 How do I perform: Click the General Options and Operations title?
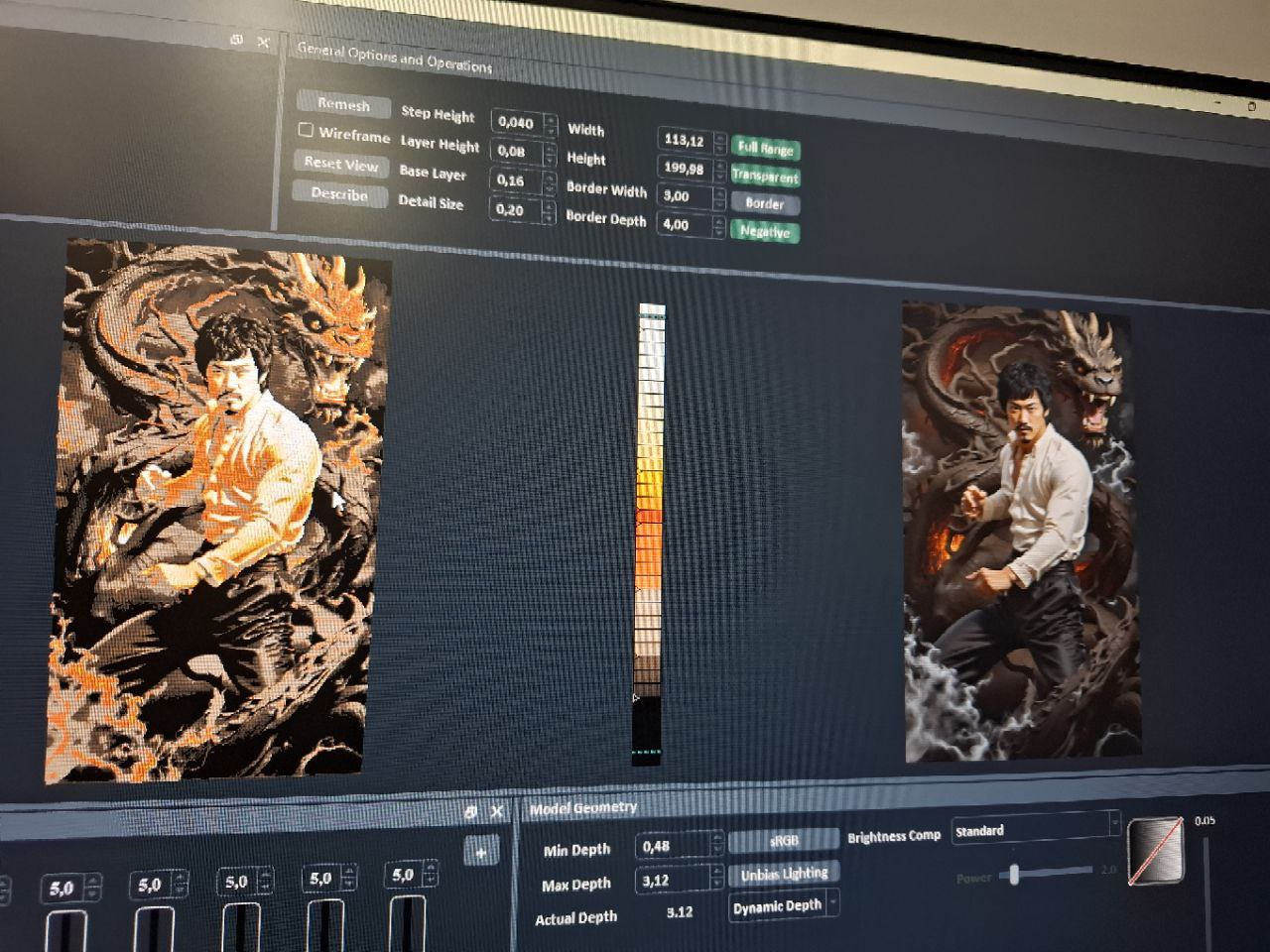(x=394, y=58)
